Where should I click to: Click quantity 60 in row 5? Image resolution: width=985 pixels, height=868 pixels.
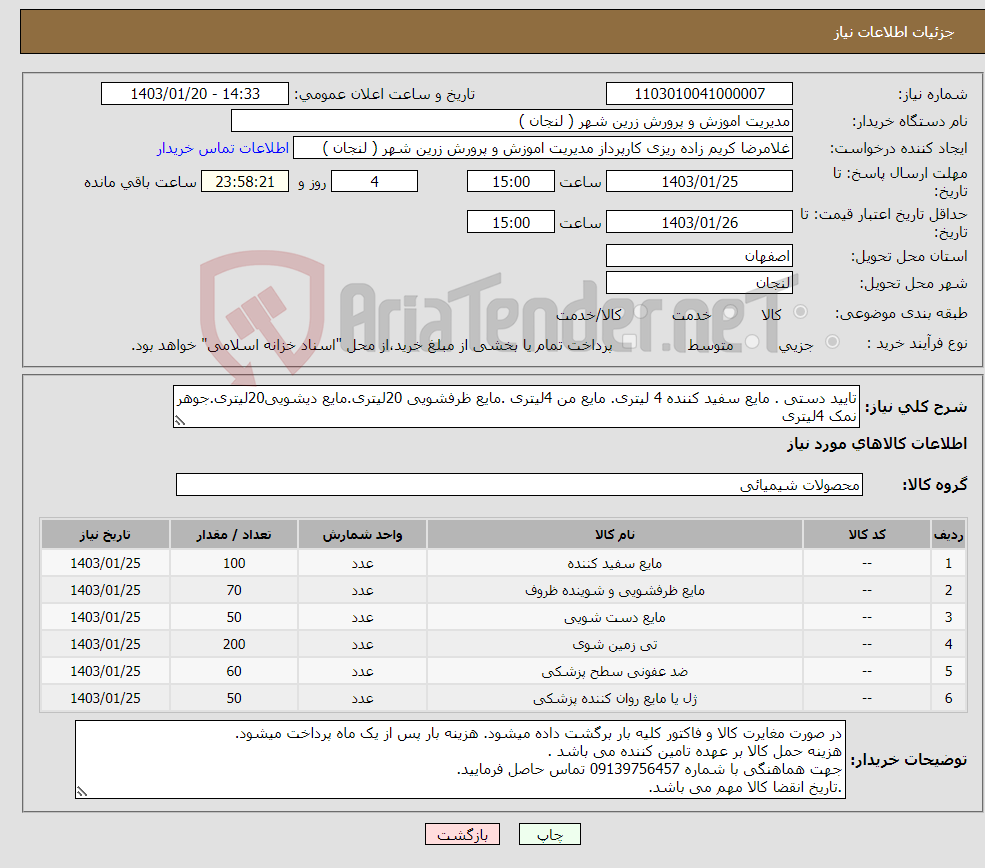[x=234, y=671]
